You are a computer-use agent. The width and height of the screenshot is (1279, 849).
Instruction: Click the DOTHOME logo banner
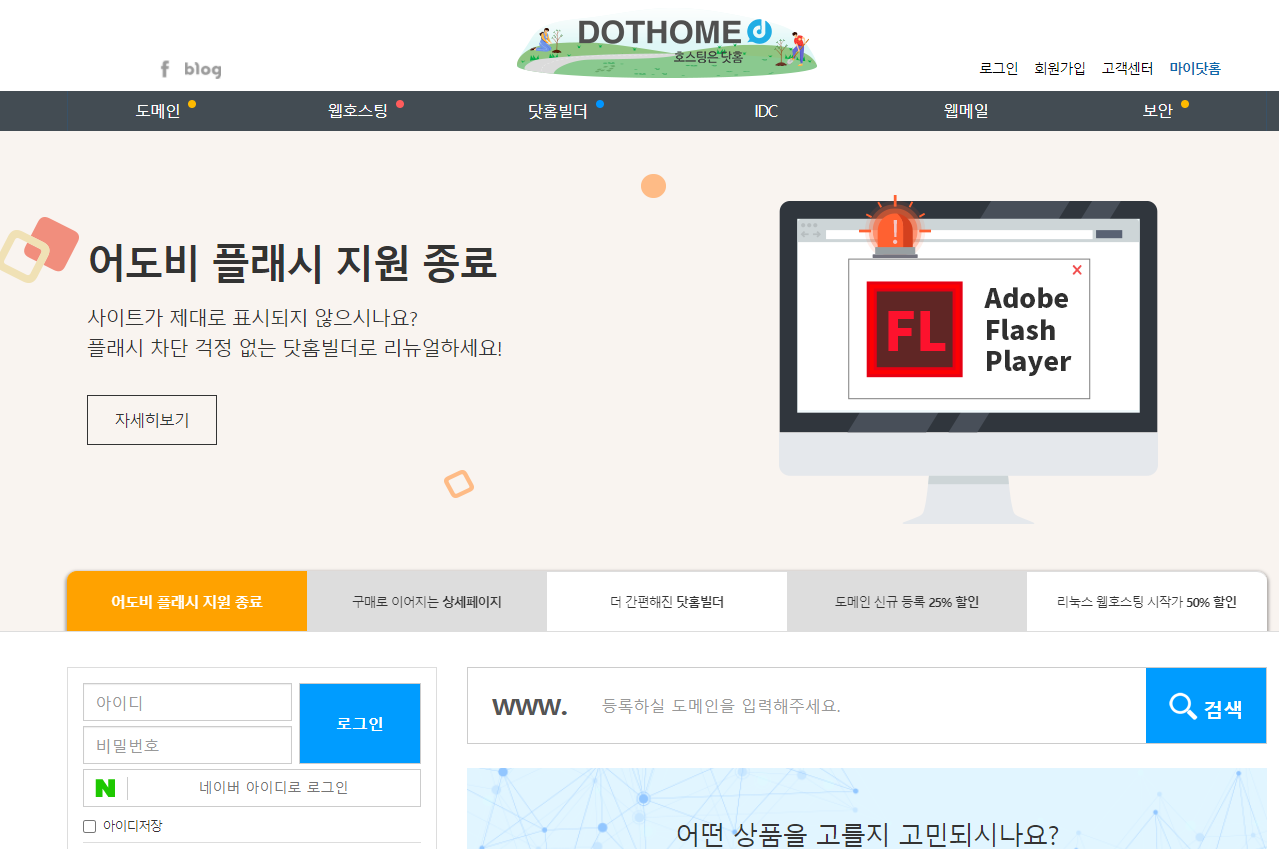coord(667,45)
